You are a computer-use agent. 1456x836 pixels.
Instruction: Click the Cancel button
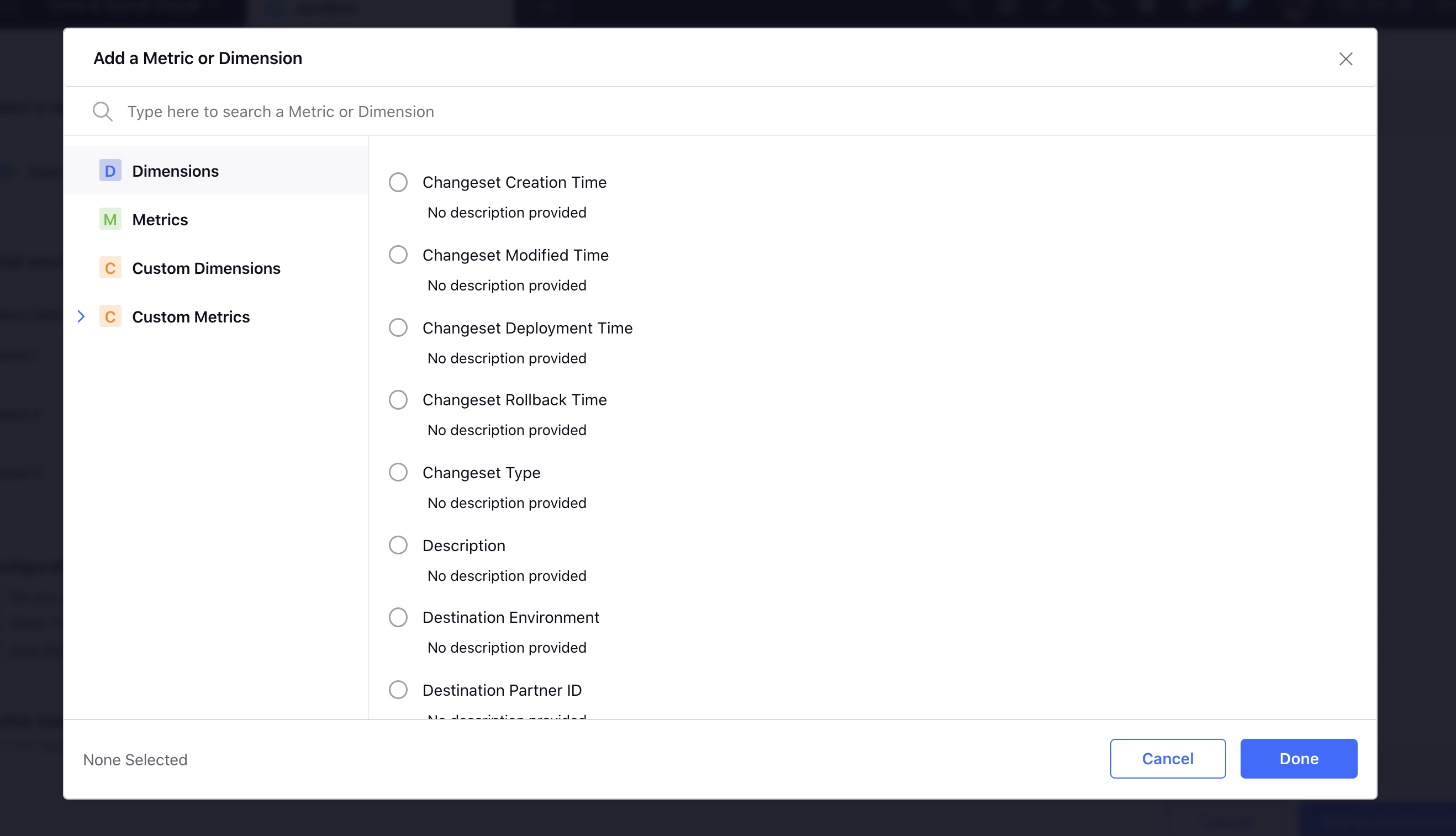1168,758
